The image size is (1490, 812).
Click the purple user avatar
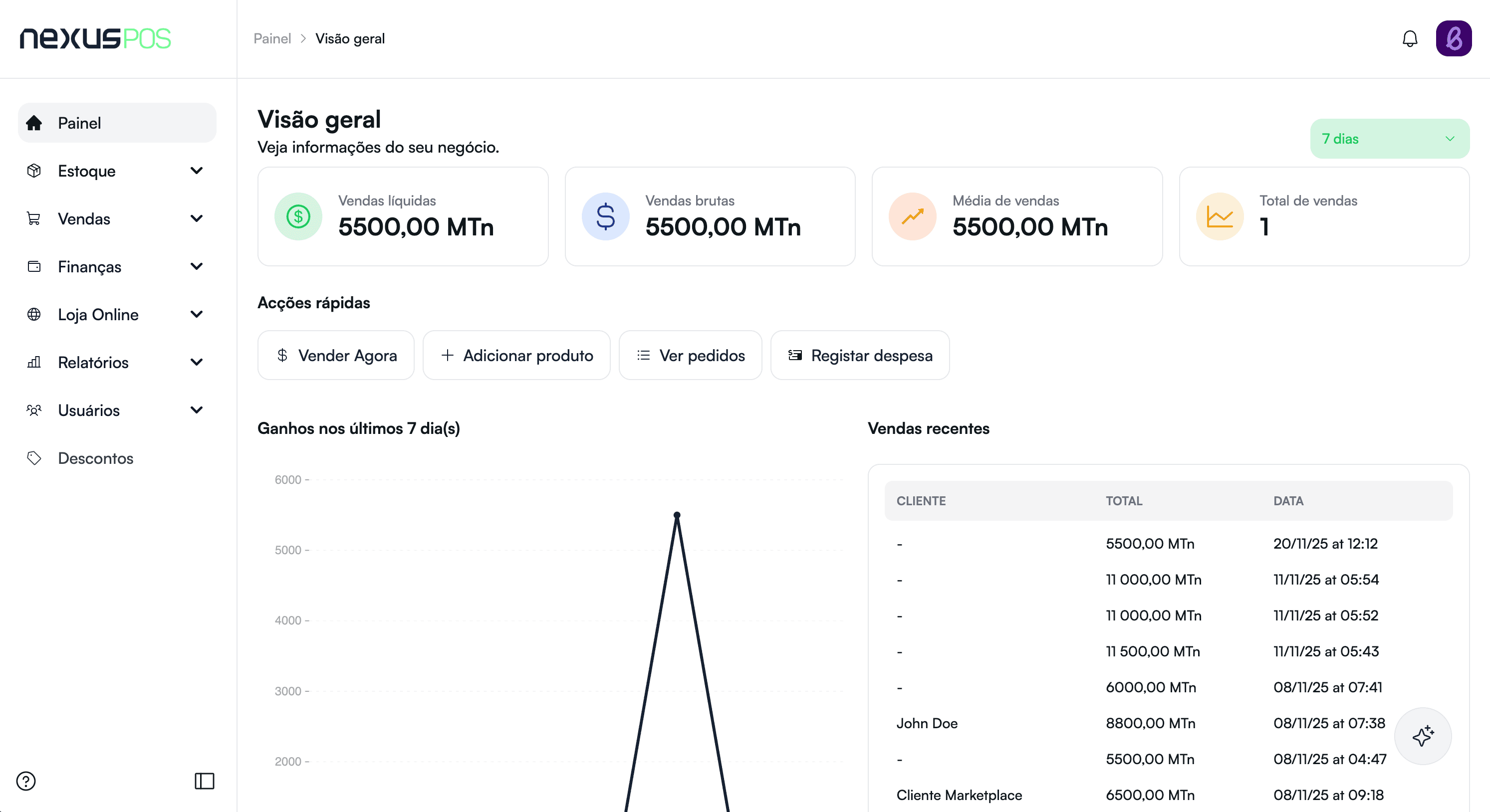(x=1453, y=39)
